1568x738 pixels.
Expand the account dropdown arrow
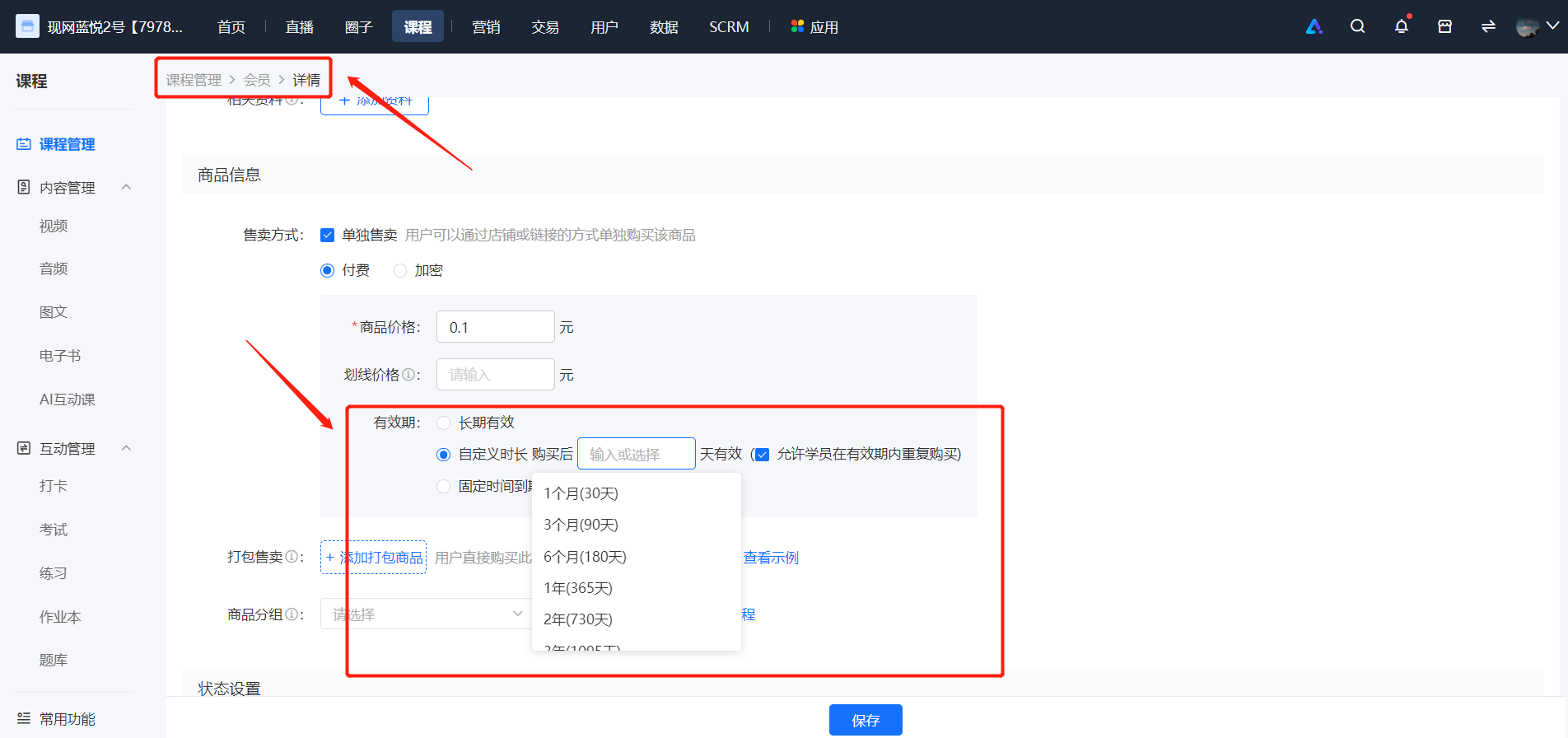coord(1553,26)
